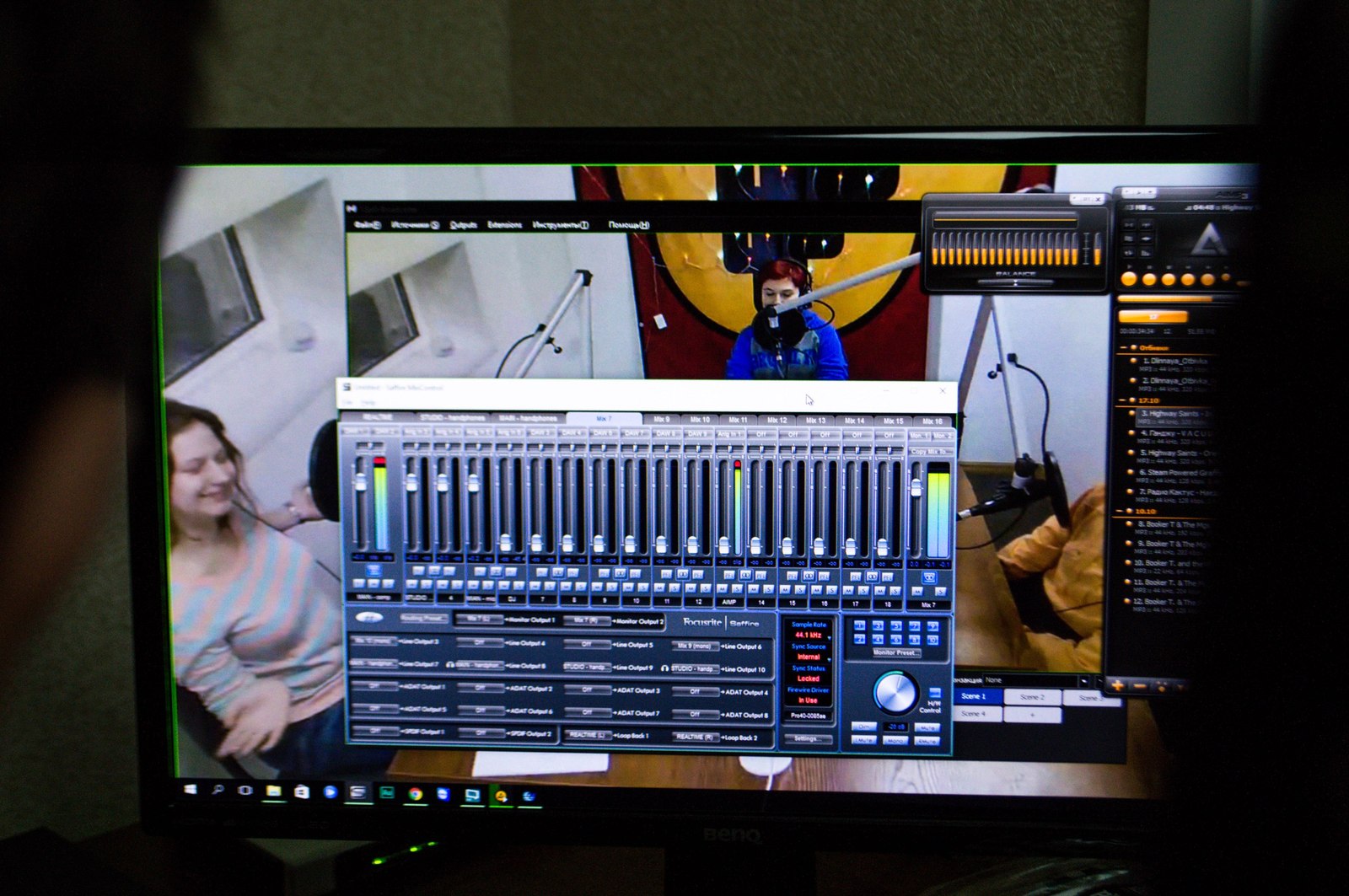The height and width of the screenshot is (896, 1349).
Task: Click the Settings button in Saffire MixControl
Action: (807, 739)
